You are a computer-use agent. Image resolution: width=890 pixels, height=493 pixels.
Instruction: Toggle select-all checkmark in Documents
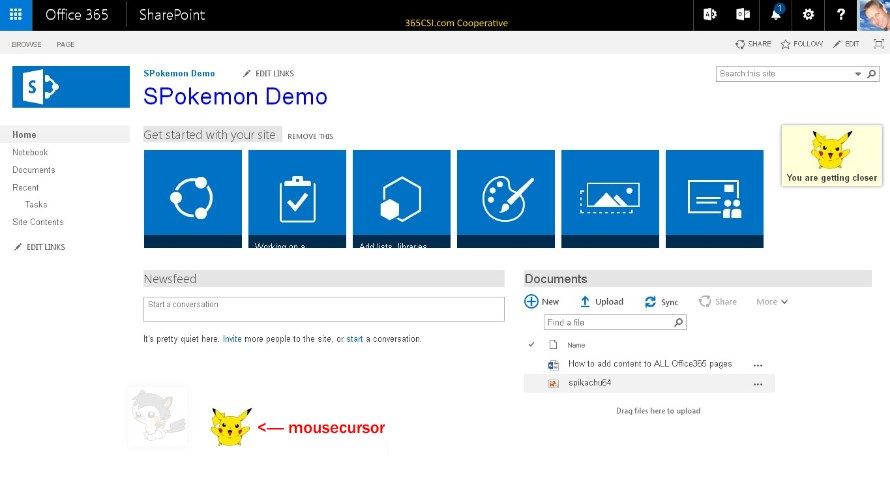coord(531,344)
